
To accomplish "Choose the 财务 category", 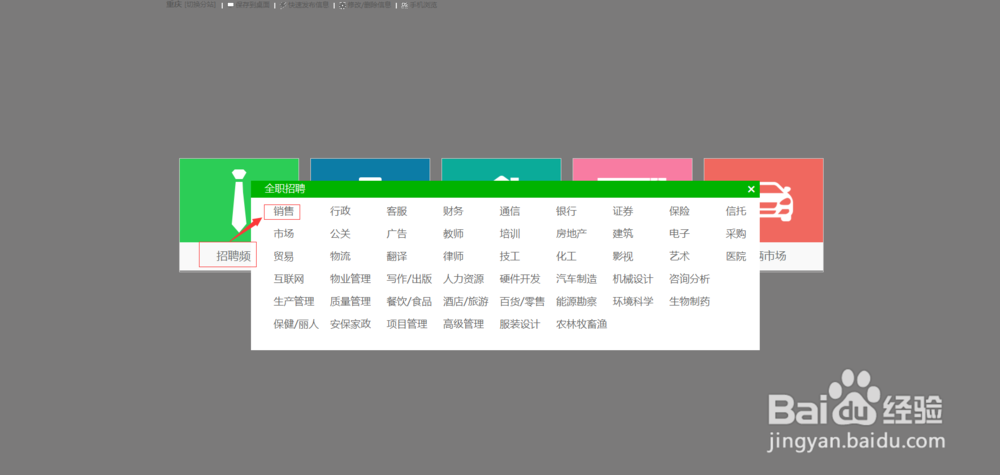I will pyautogui.click(x=453, y=211).
